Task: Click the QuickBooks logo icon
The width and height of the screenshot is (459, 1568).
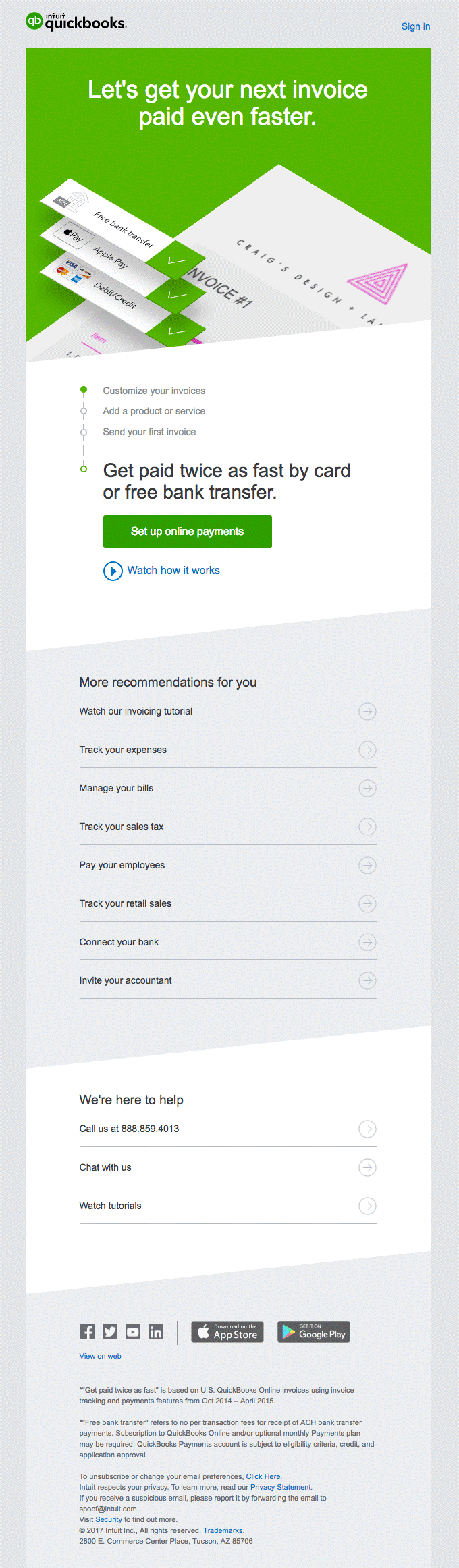Action: (33, 21)
